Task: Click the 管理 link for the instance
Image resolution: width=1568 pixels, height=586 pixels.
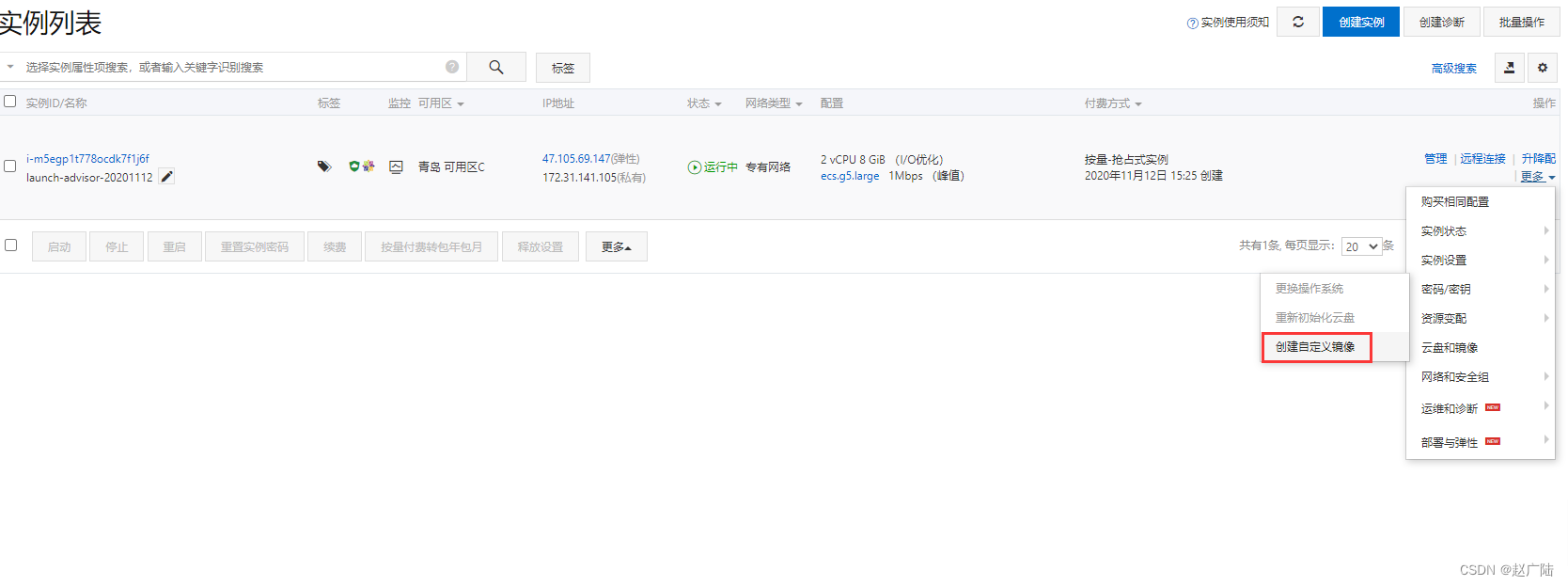Action: pos(1435,159)
